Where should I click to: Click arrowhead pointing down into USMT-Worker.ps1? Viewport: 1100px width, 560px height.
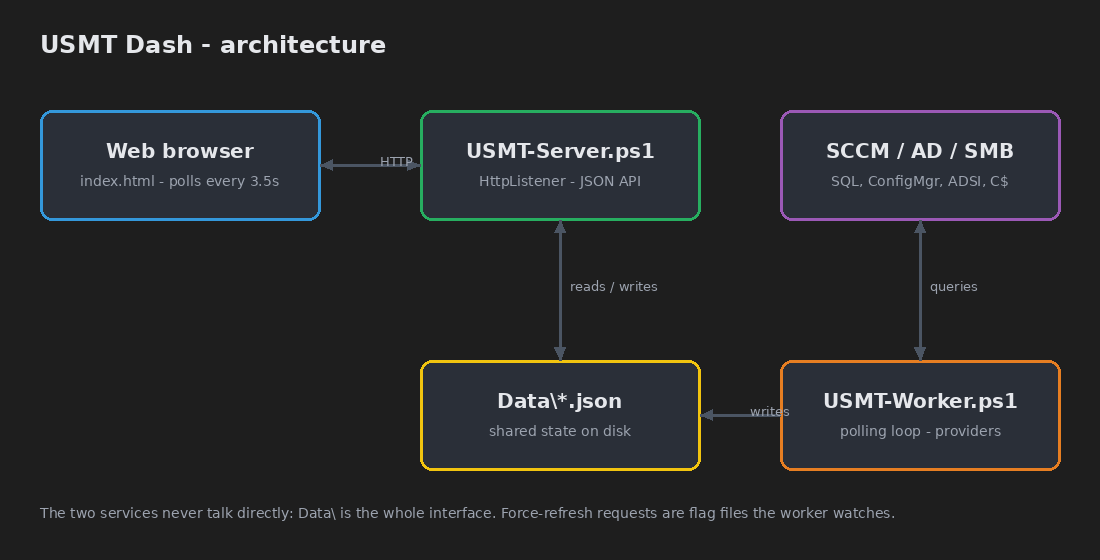point(920,354)
